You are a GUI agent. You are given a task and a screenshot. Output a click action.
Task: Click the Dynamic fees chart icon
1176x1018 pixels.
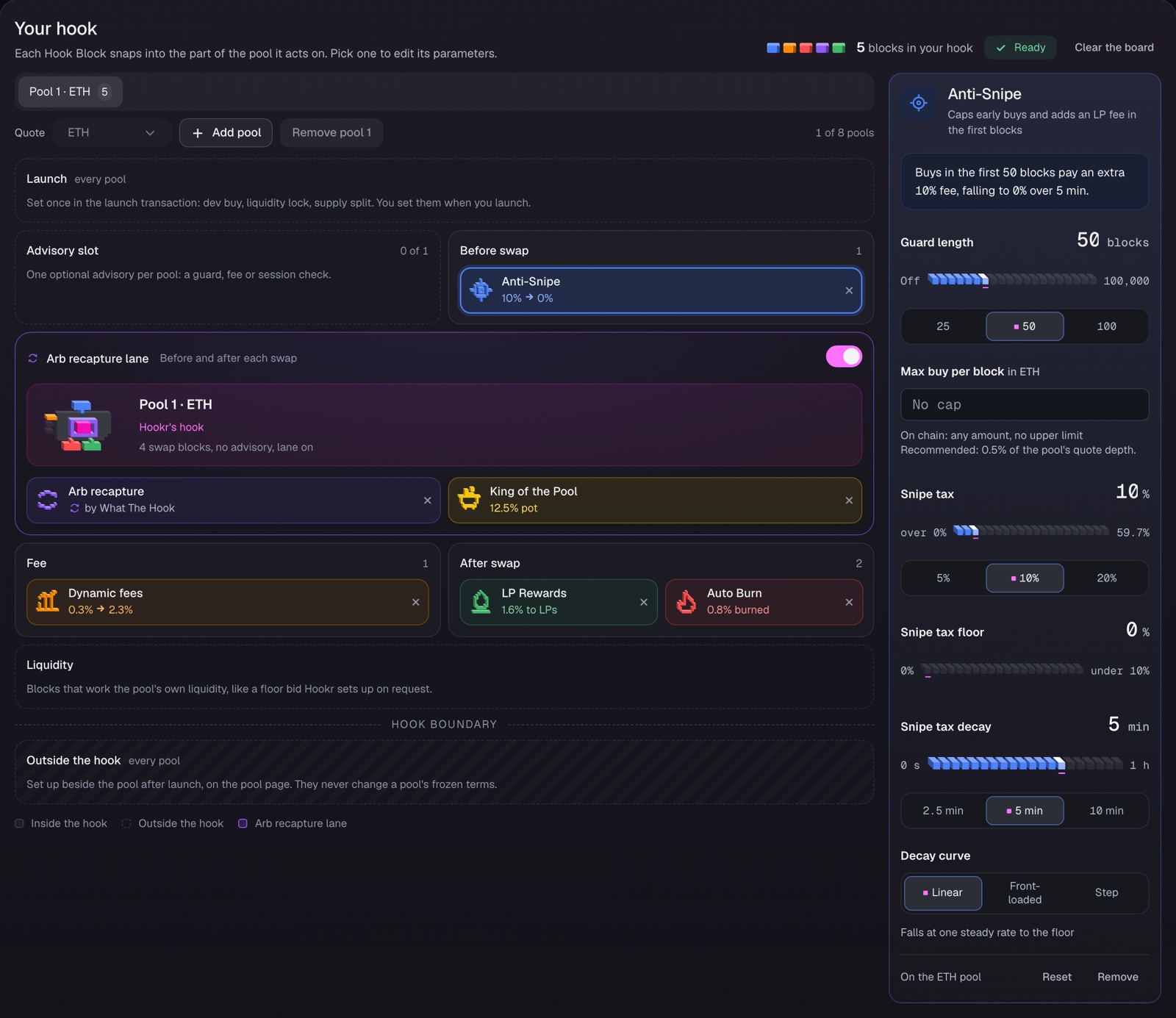(48, 601)
